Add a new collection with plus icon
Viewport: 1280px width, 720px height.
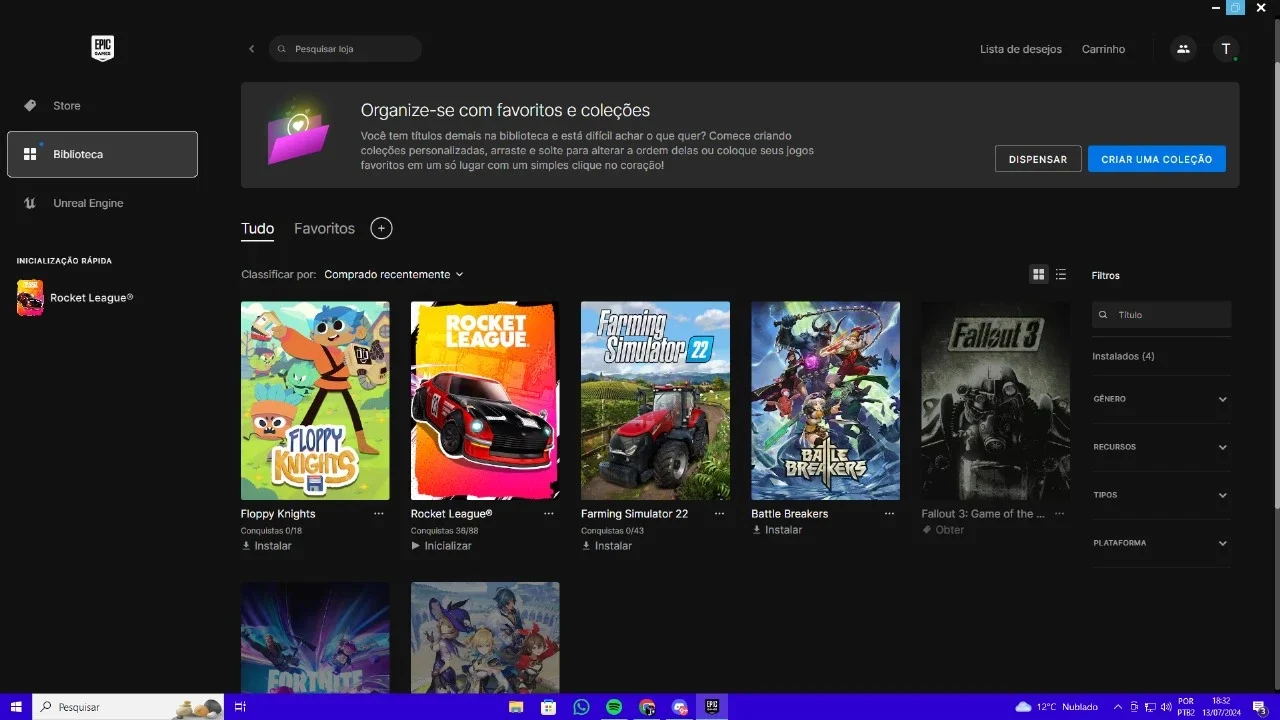click(381, 228)
